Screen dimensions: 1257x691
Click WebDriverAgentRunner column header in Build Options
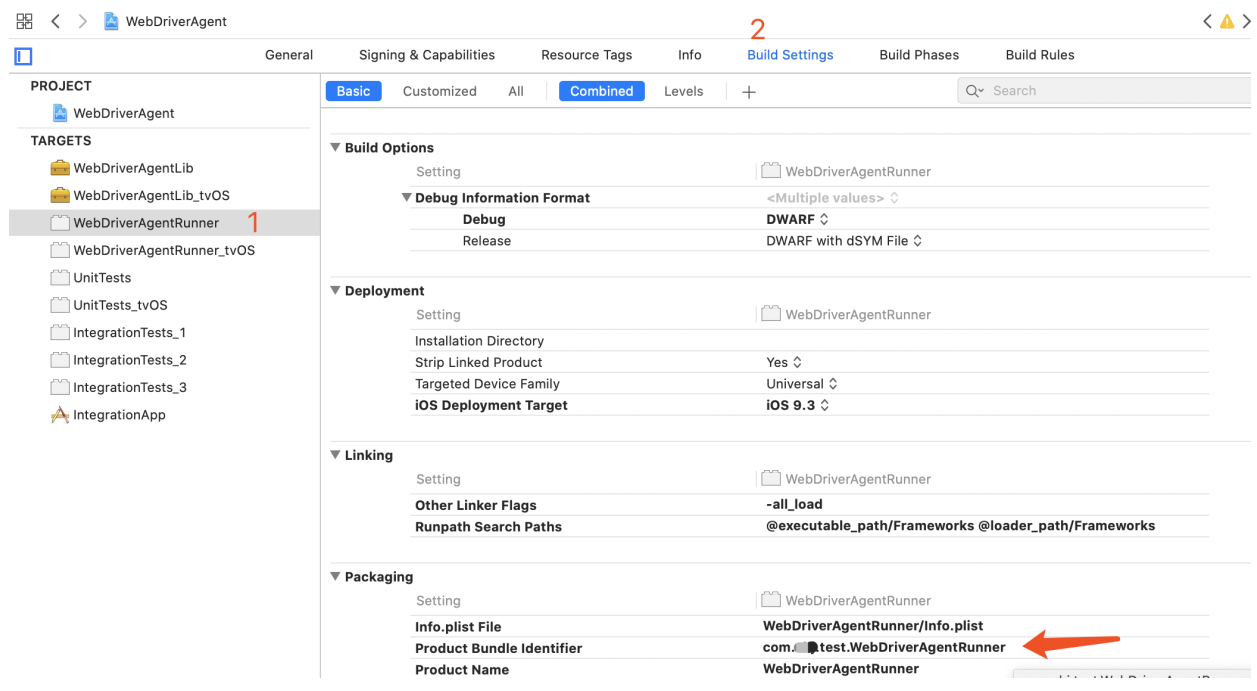[x=847, y=172]
